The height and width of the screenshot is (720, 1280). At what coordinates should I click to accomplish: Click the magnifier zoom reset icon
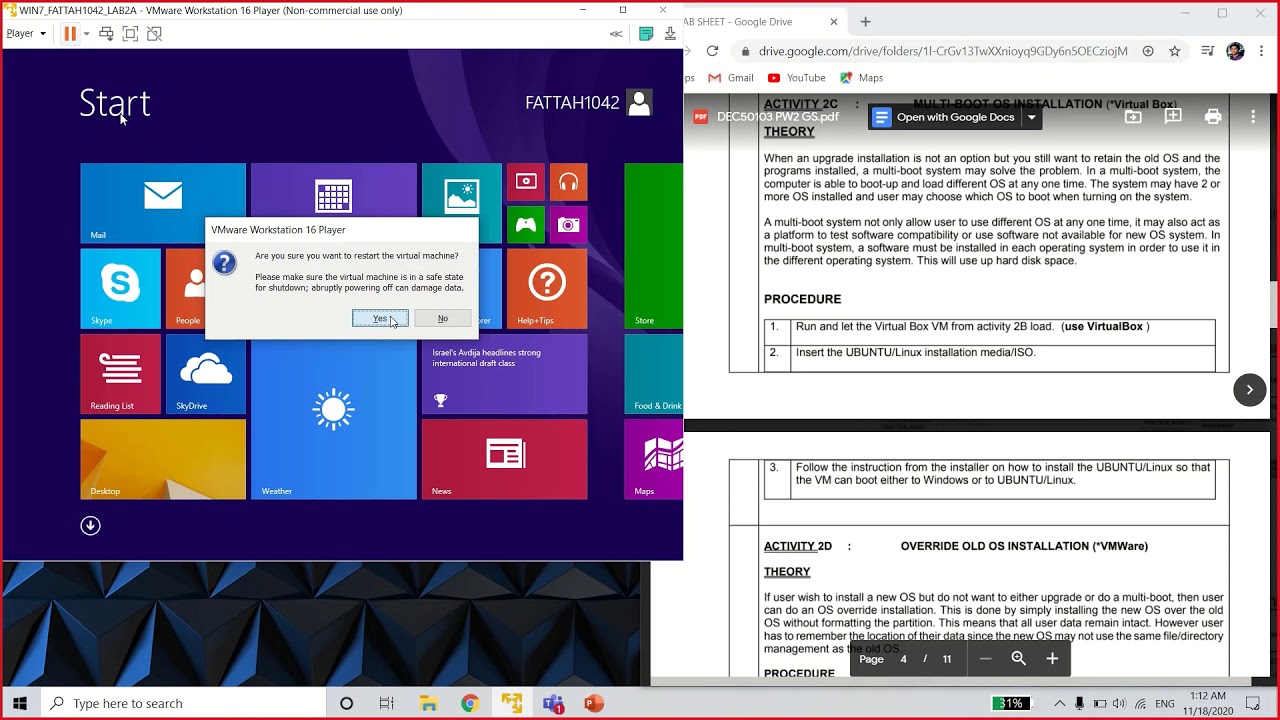[1019, 659]
